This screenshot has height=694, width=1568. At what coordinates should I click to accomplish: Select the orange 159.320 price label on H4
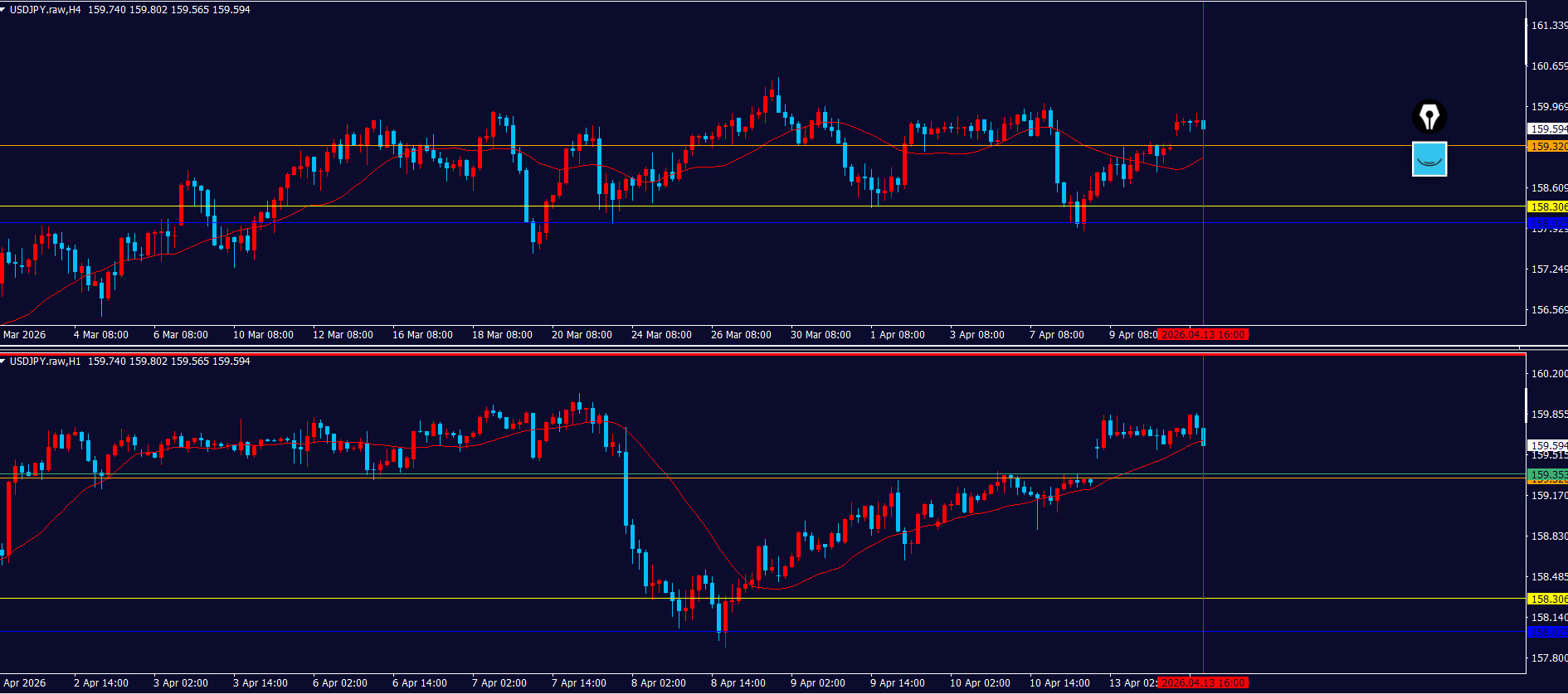pyautogui.click(x=1547, y=147)
